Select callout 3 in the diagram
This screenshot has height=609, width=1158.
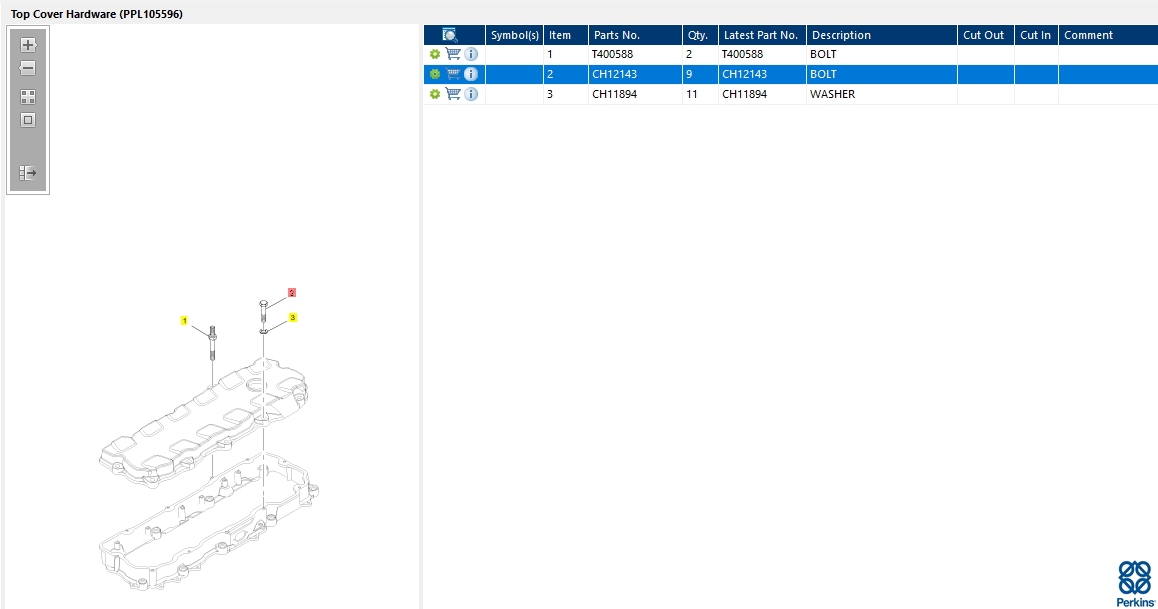(x=292, y=317)
